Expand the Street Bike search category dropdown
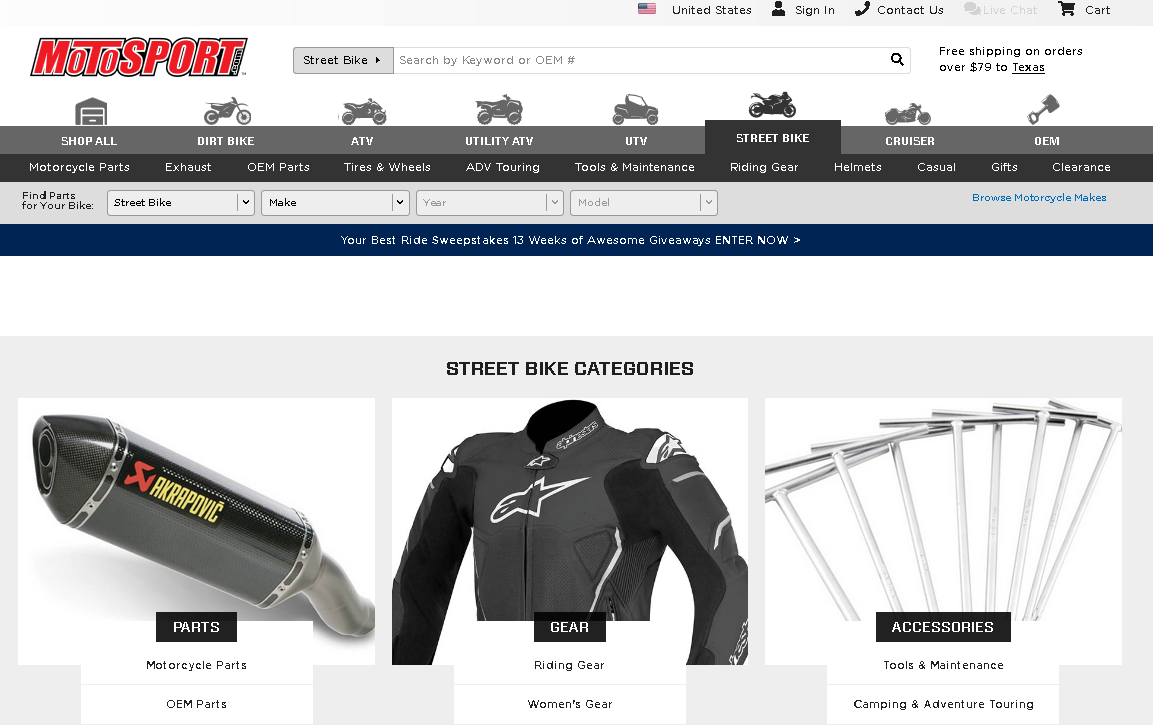1153x725 pixels. tap(343, 60)
